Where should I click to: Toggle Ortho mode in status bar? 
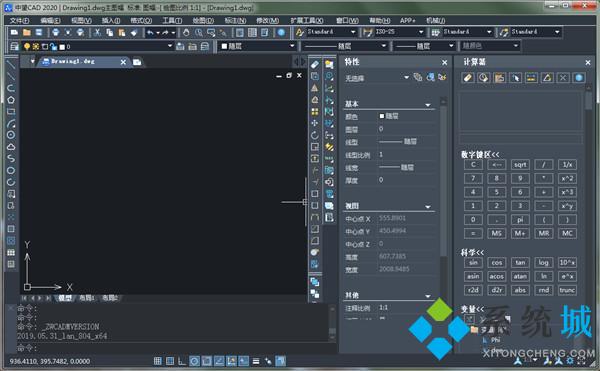[182, 361]
